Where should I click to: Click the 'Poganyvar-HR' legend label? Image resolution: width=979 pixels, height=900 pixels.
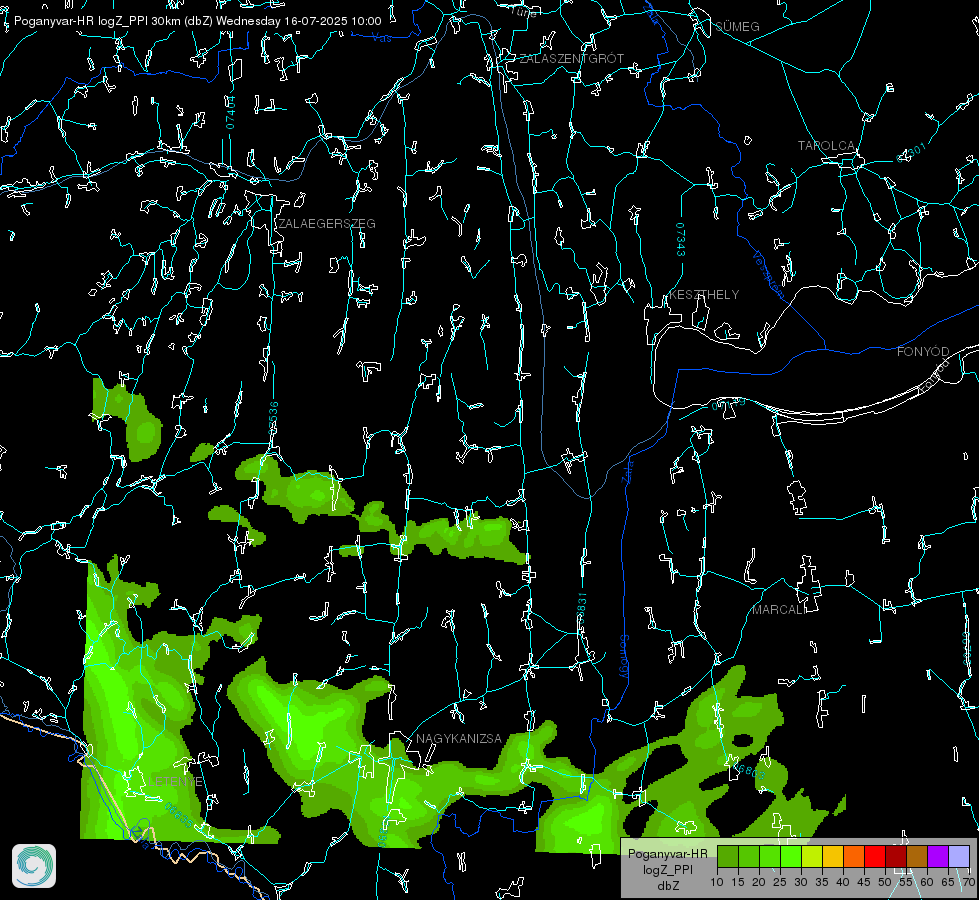(x=667, y=854)
